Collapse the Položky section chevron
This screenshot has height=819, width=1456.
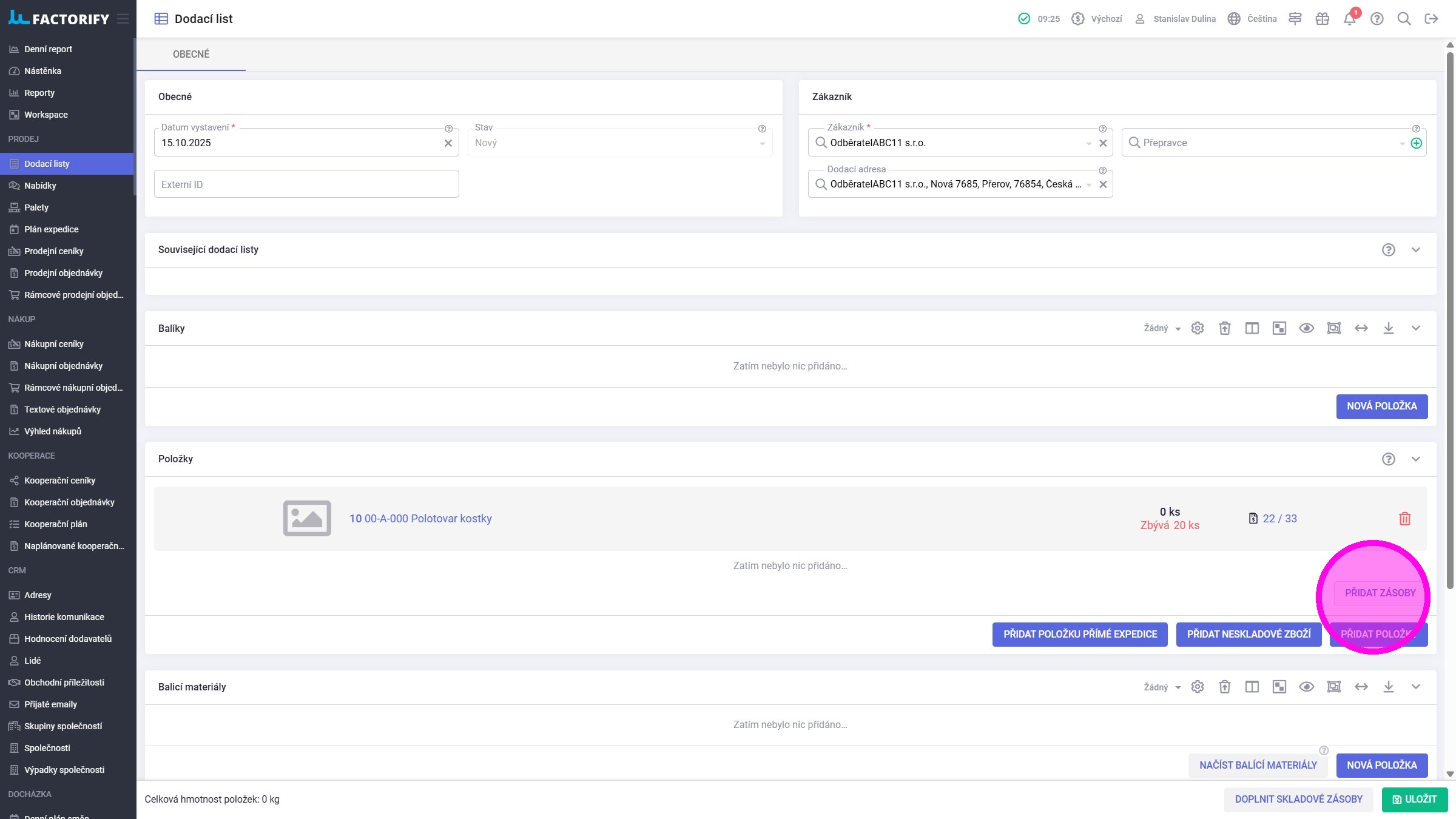[1415, 459]
